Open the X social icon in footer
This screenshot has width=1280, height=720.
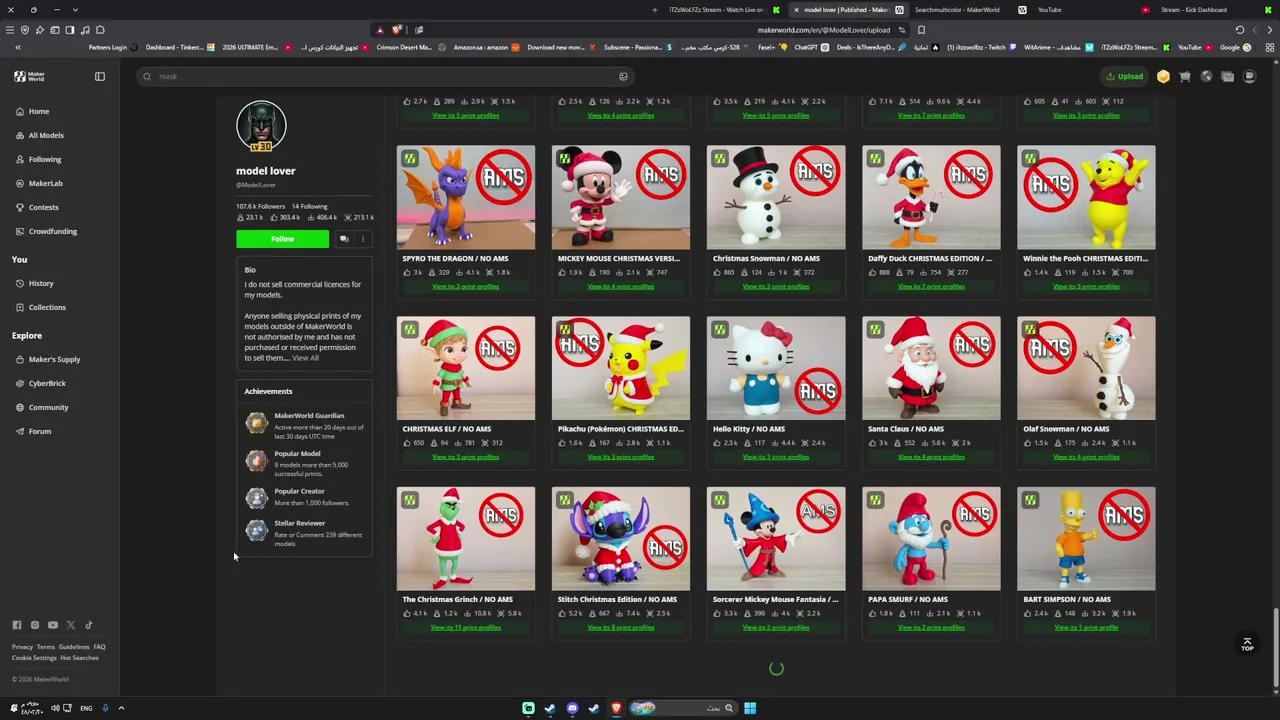[71, 625]
